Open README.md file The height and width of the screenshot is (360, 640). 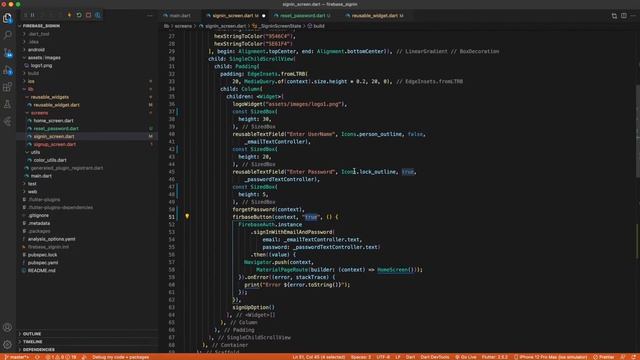pos(42,271)
